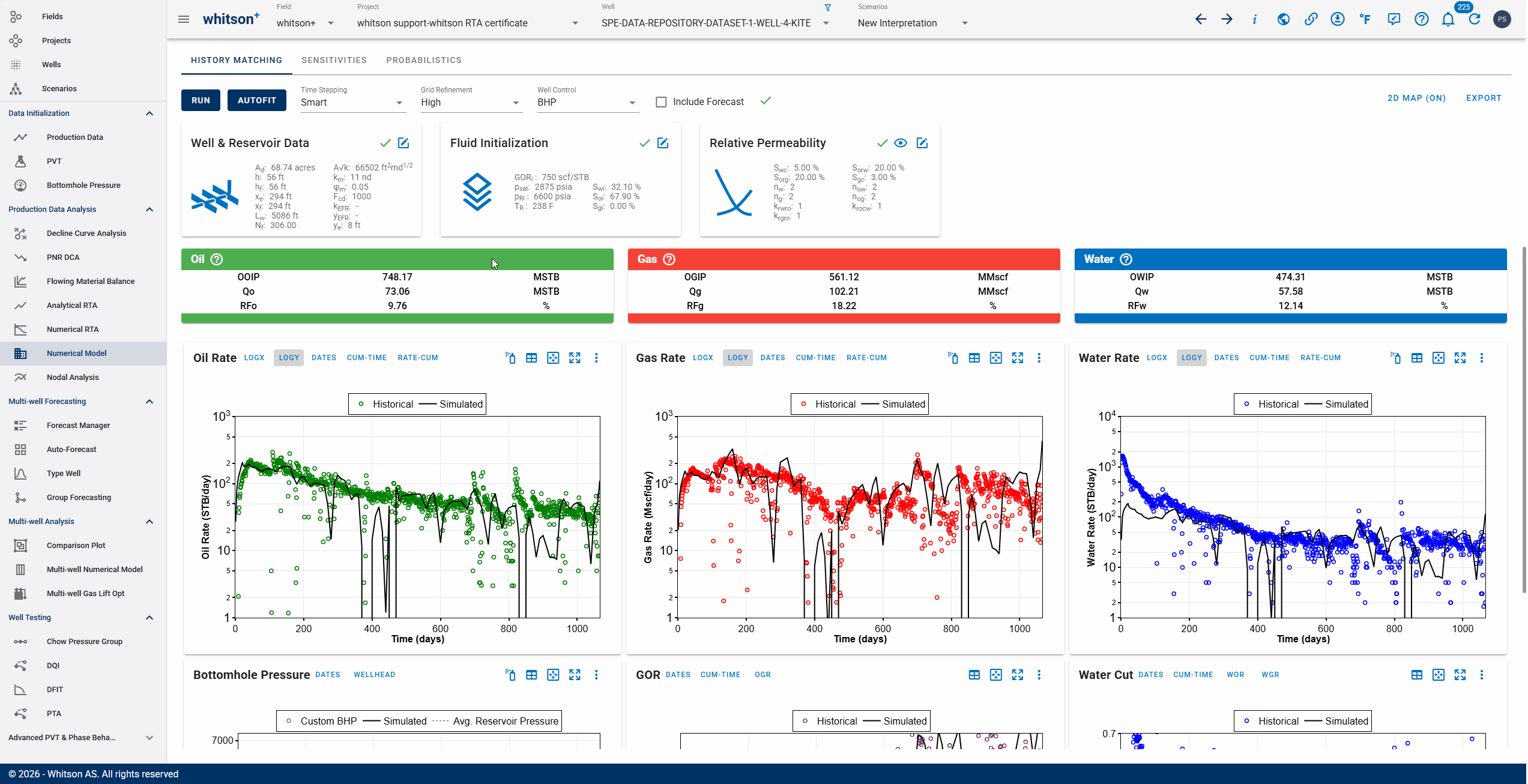This screenshot has width=1528, height=784.
Task: Switch to the History Matching tab
Action: point(237,60)
